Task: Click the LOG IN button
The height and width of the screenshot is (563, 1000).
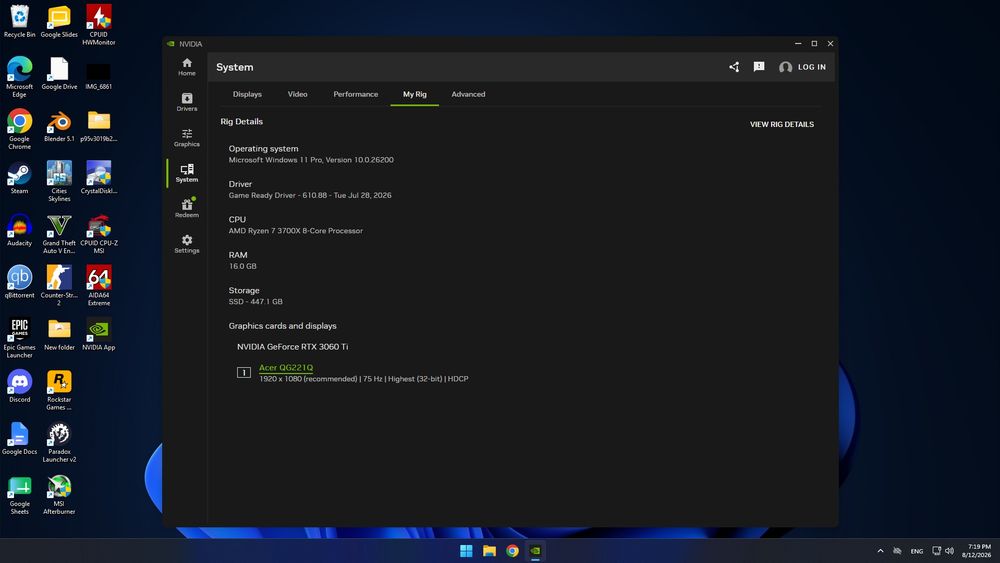Action: [x=802, y=67]
